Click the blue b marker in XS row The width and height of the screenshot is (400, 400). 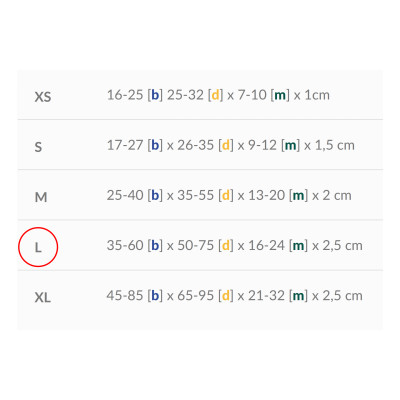coord(155,95)
